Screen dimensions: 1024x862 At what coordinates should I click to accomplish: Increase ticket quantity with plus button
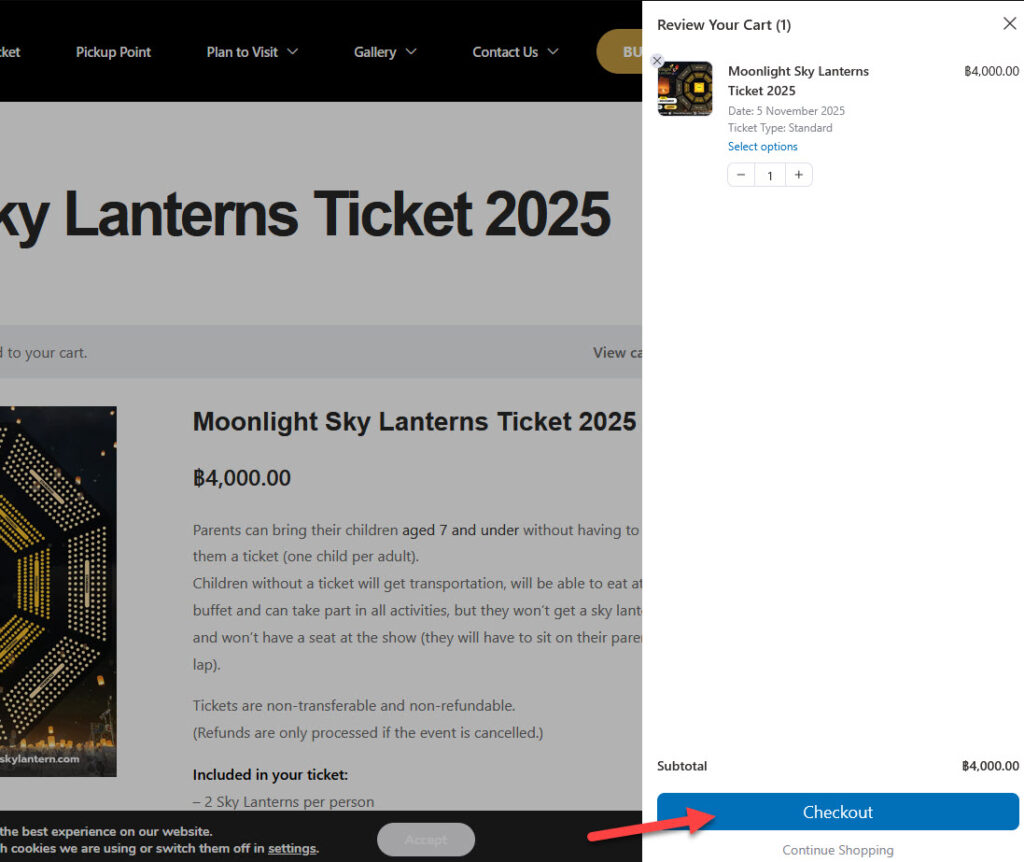[798, 175]
